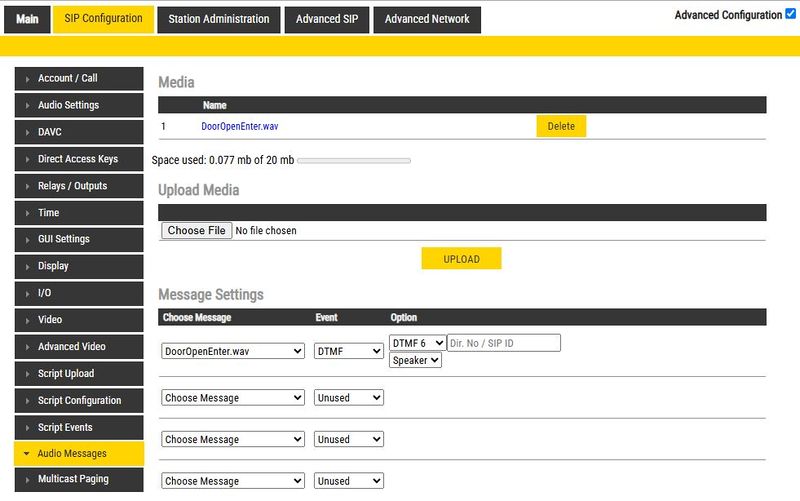
Task: Click the yellow UPLOAD button
Action: tap(461, 259)
